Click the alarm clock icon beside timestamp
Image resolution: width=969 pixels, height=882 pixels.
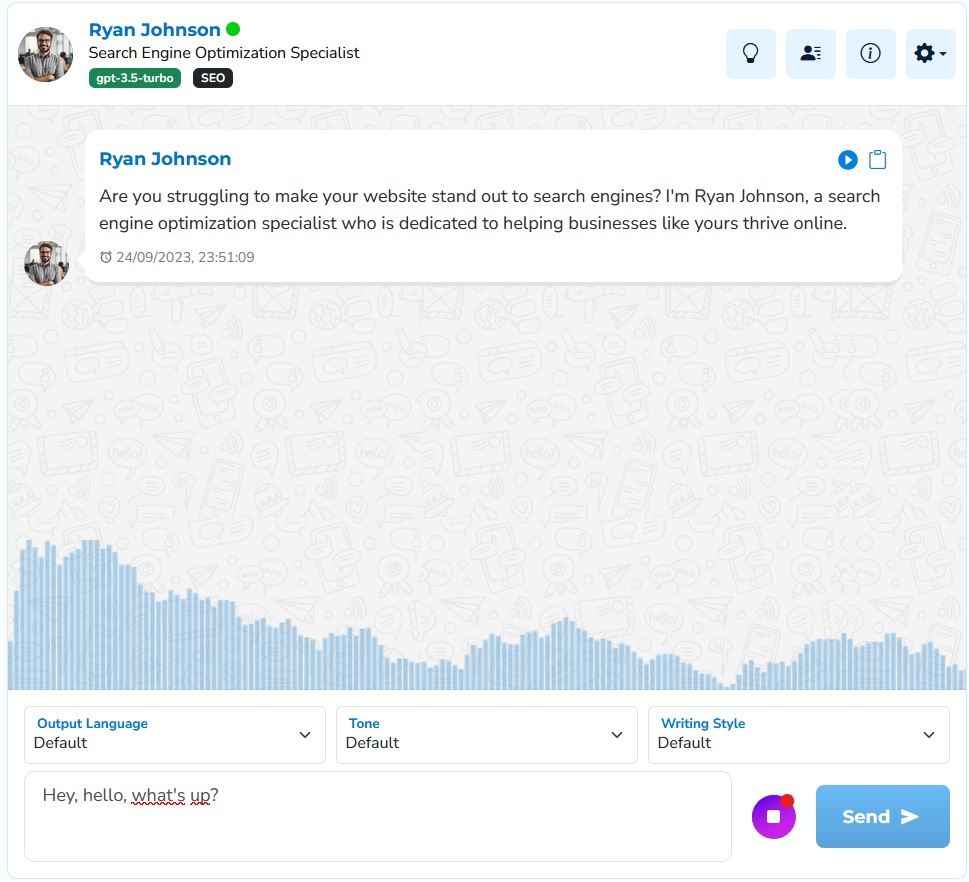click(106, 258)
